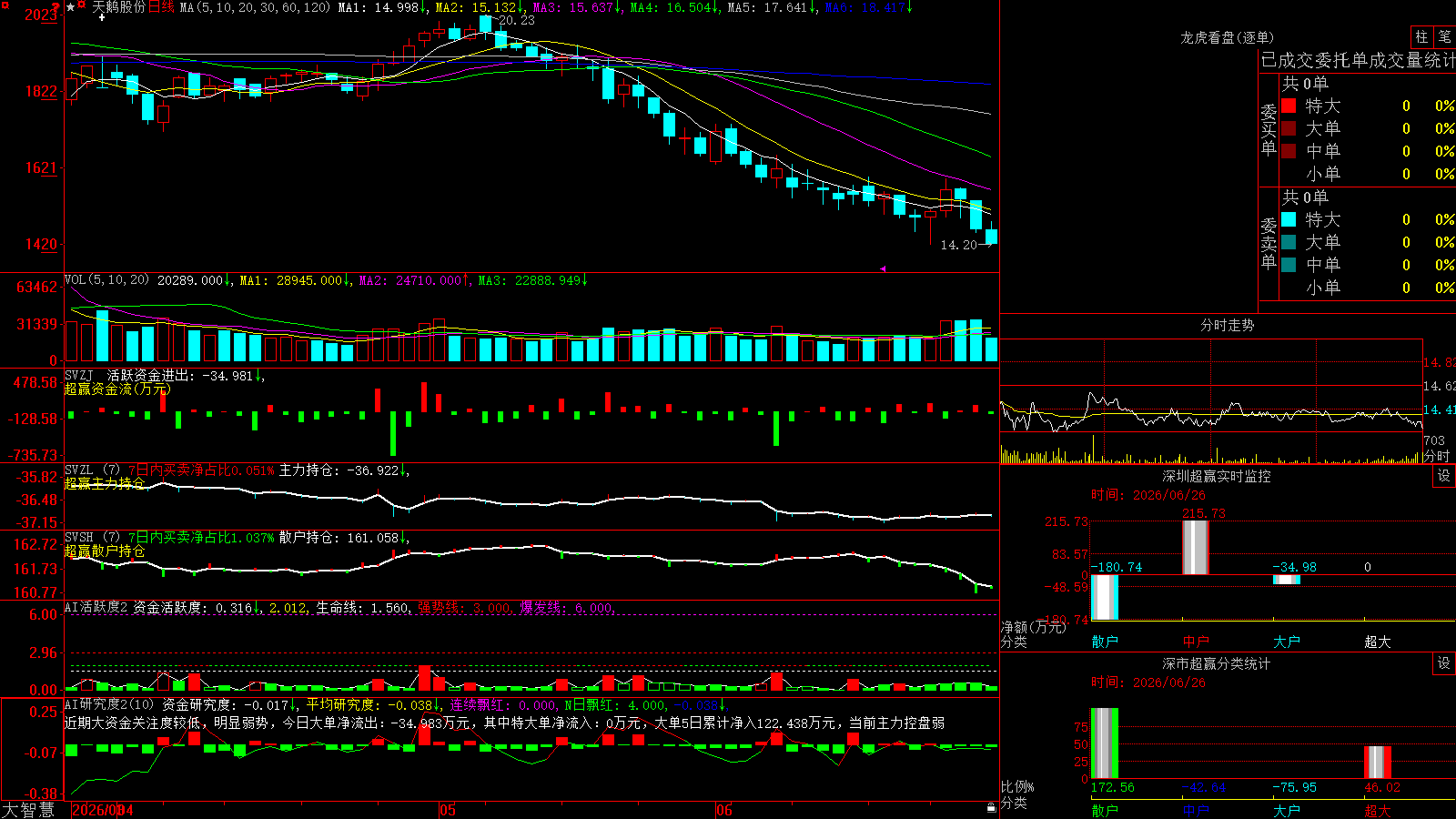Click the 深圳超赢实时监控 panel title

click(x=1217, y=476)
